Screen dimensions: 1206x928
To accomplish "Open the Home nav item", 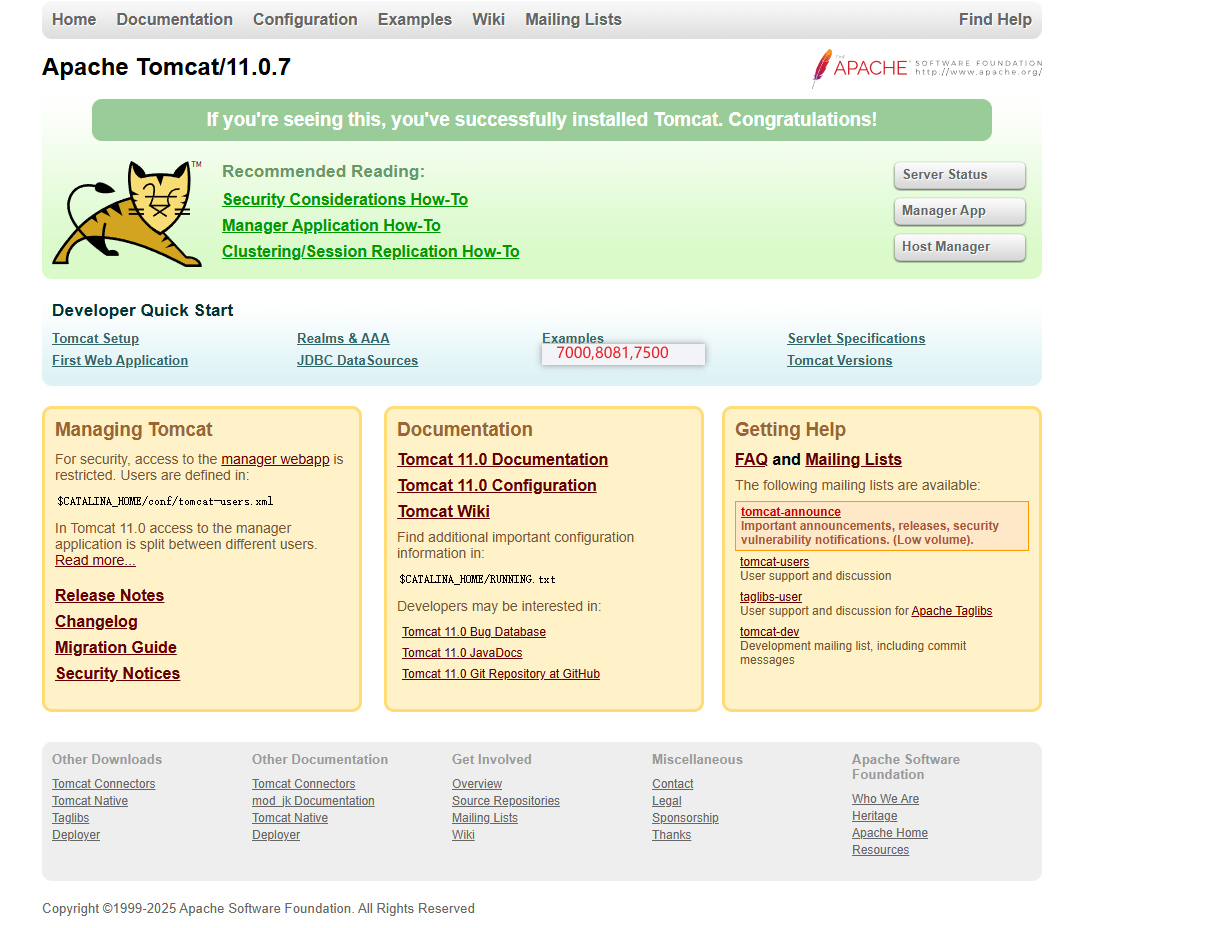I will [x=74, y=19].
